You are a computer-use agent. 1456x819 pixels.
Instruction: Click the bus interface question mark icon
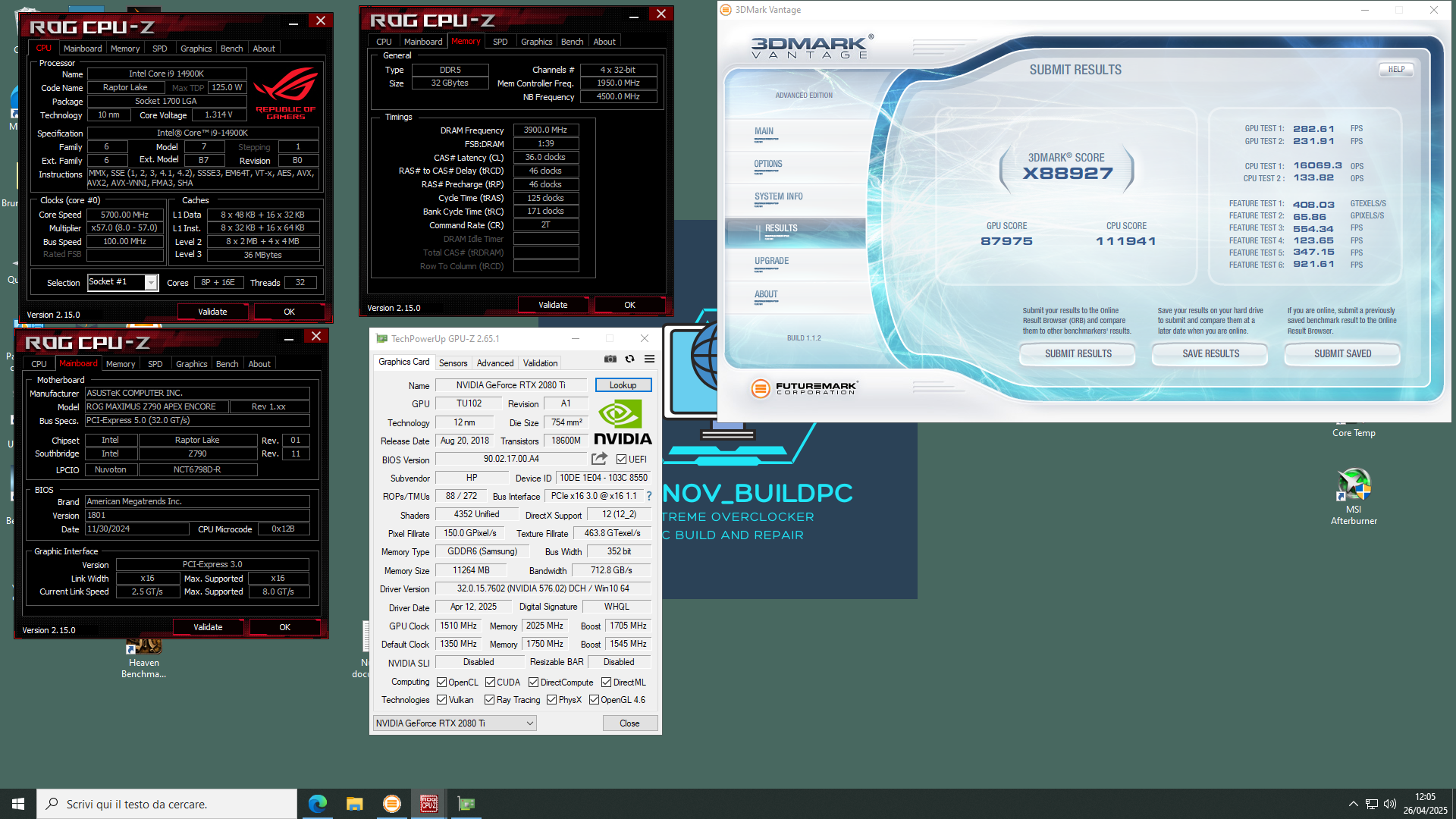click(649, 496)
